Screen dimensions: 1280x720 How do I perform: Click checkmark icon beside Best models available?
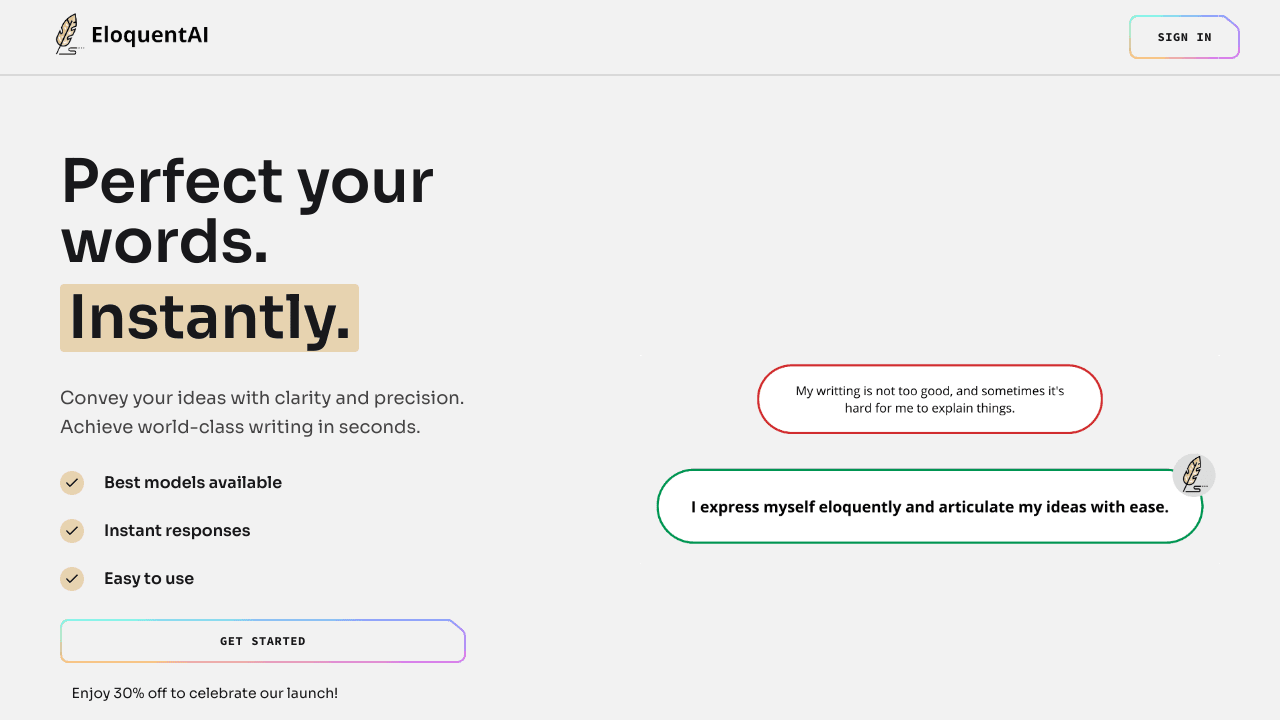(x=72, y=483)
